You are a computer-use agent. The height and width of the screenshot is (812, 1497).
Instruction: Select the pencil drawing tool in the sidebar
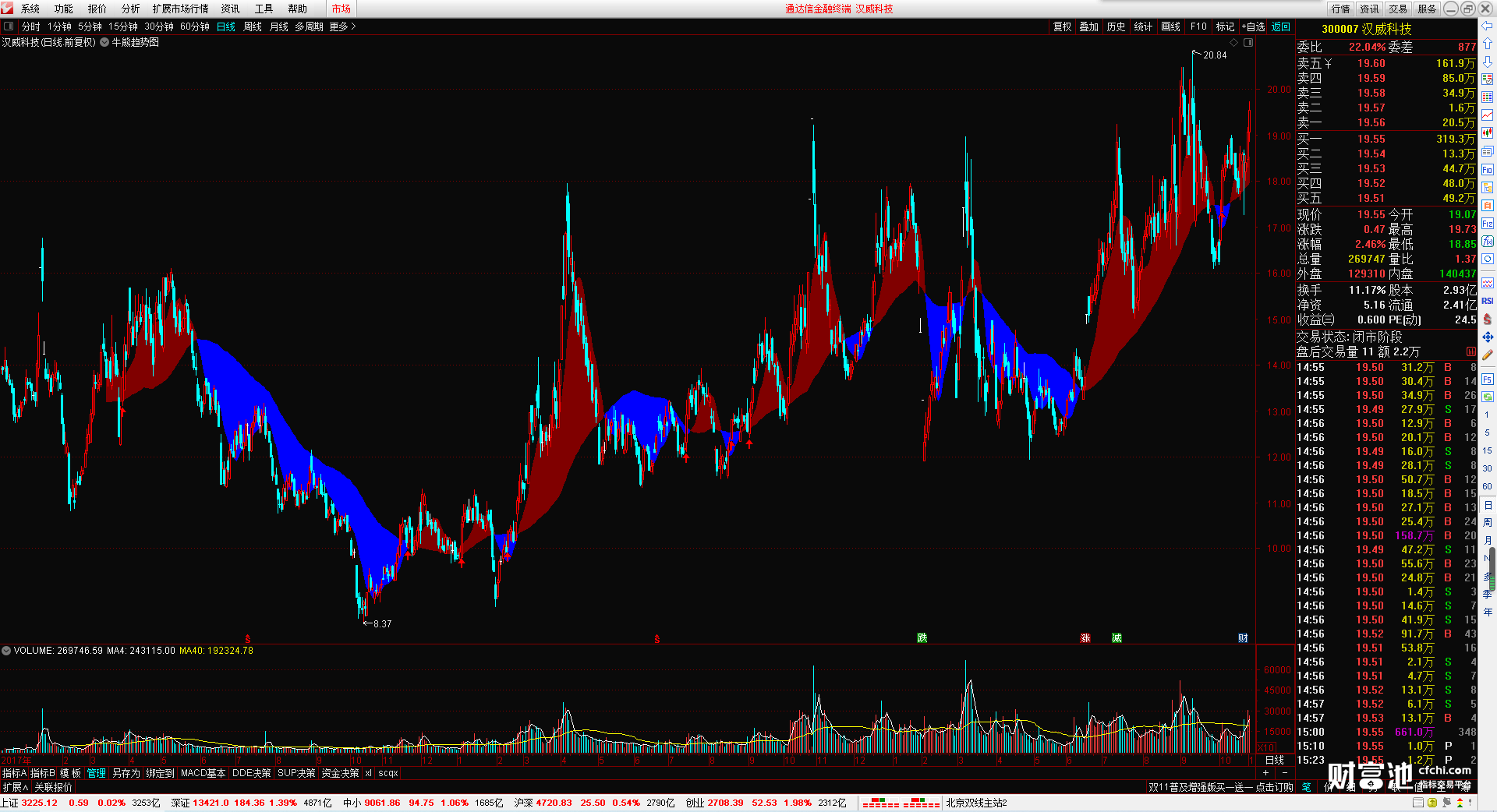[1488, 355]
